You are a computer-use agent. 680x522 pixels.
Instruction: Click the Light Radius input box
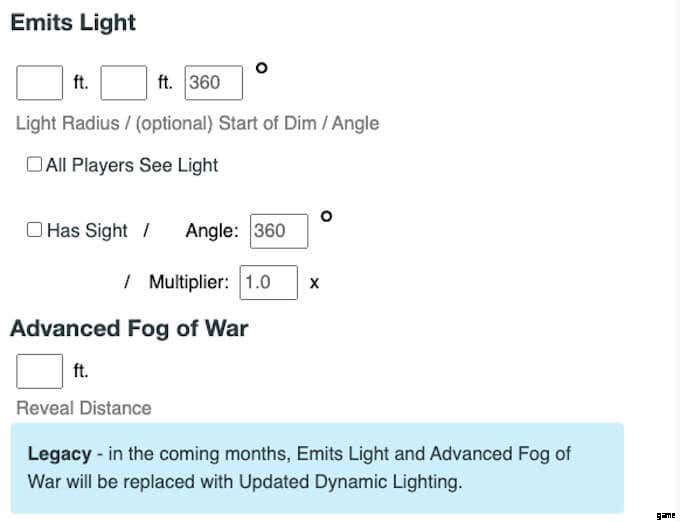click(x=39, y=83)
